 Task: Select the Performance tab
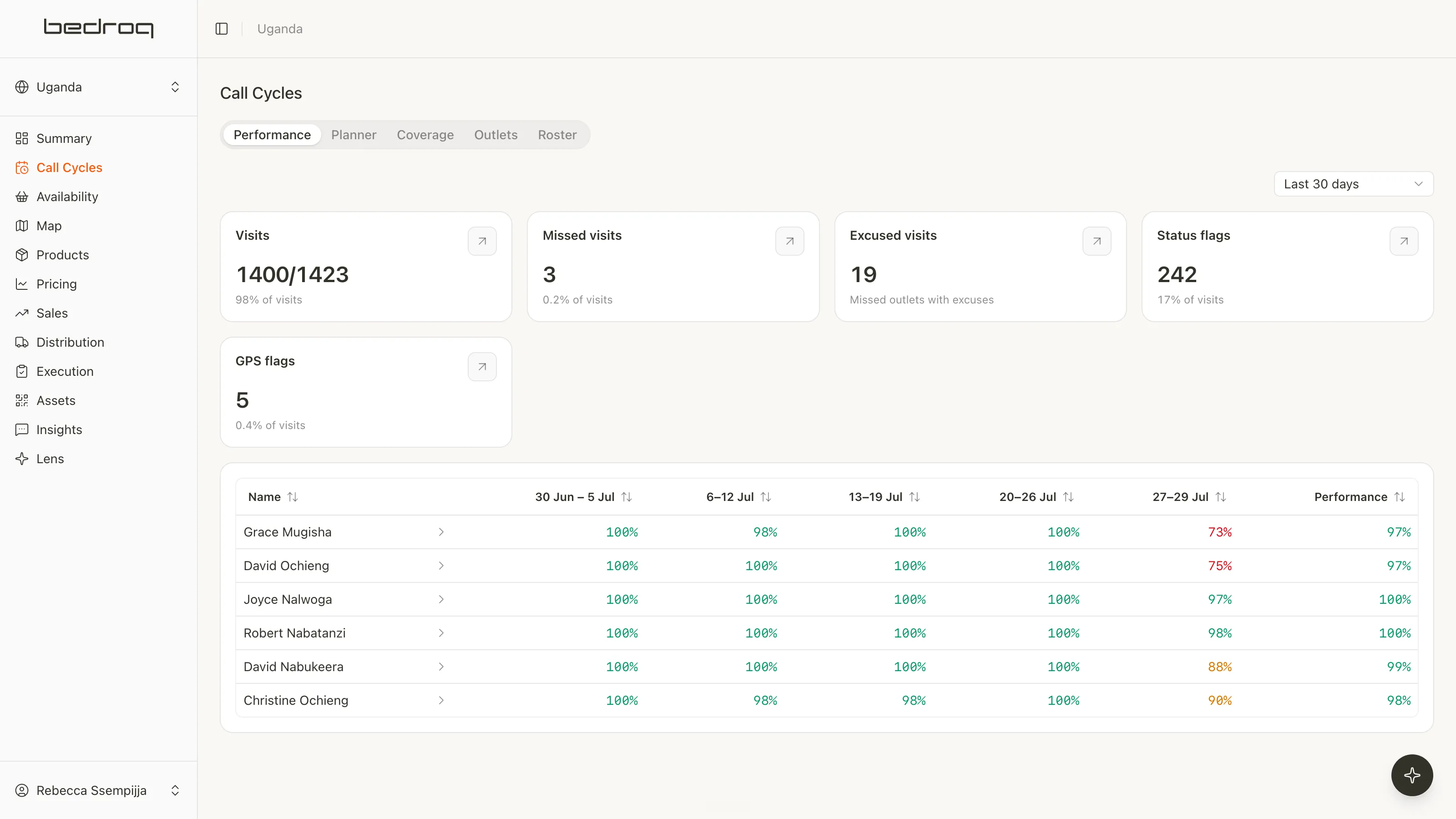pos(272,135)
